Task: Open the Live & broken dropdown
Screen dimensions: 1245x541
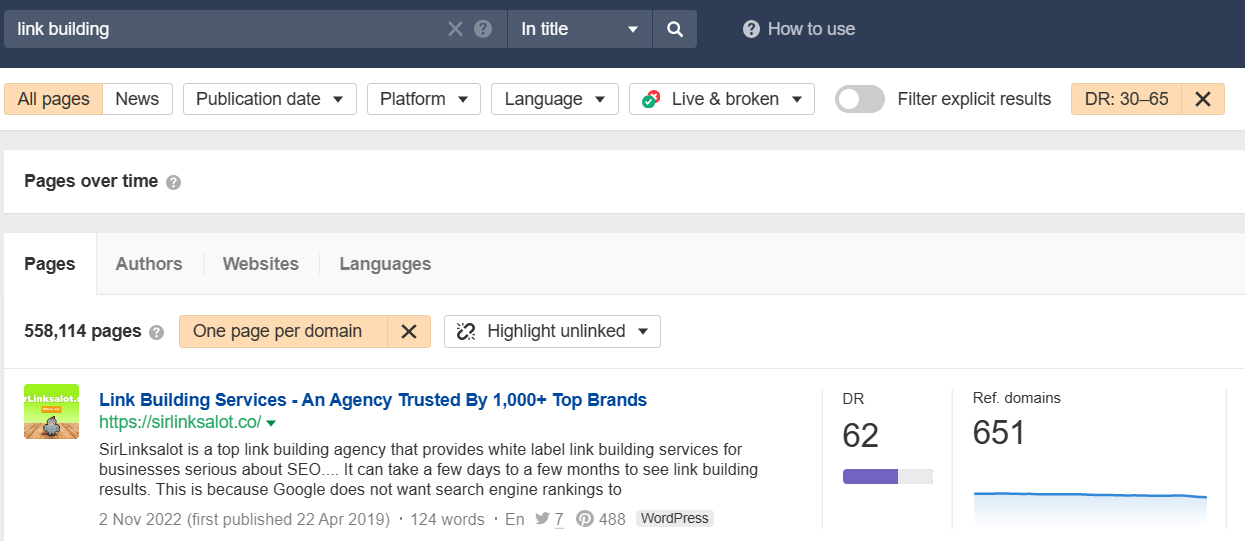Action: (x=722, y=99)
